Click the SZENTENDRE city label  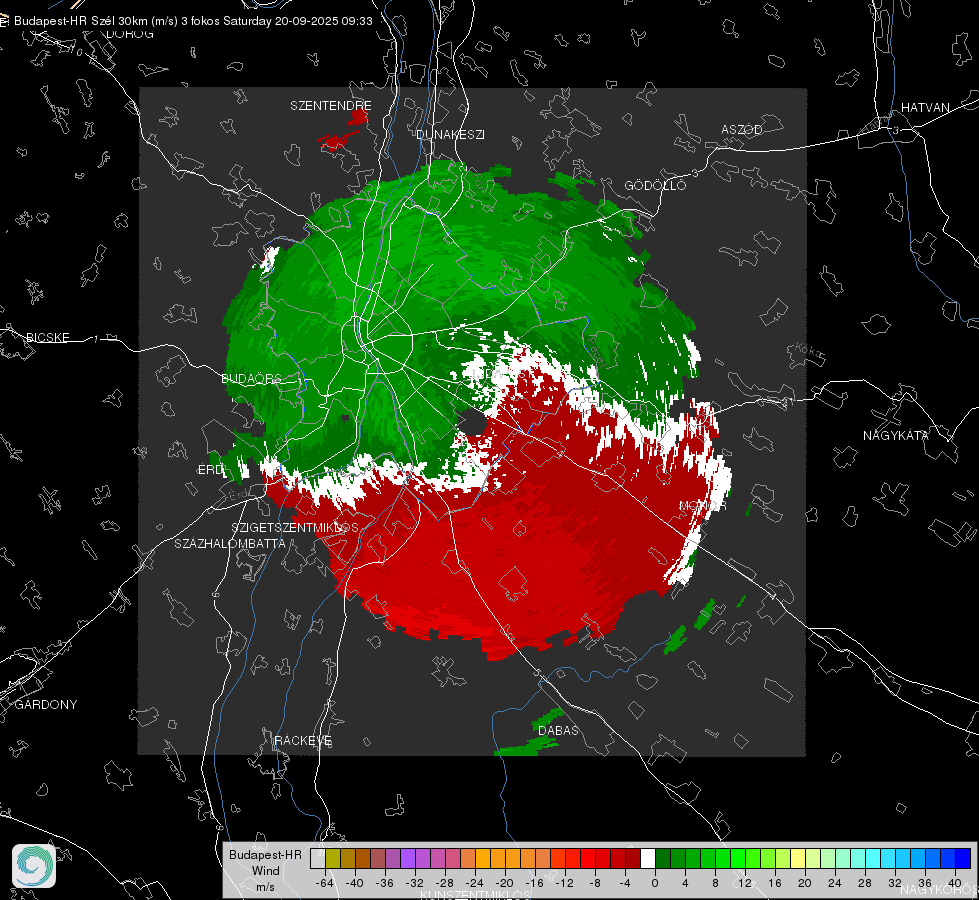coord(331,106)
